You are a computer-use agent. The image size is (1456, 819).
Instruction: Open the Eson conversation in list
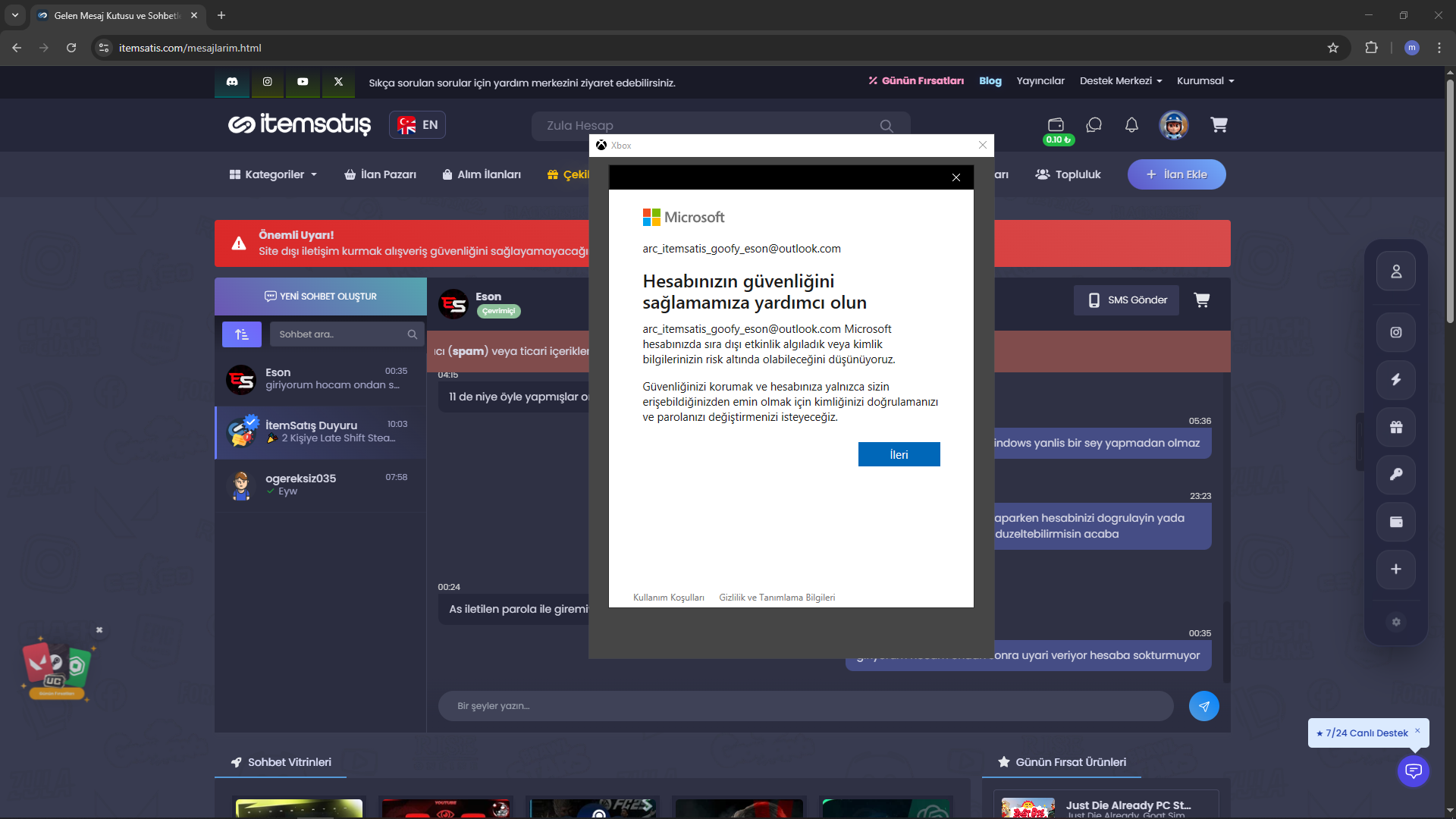[x=321, y=380]
